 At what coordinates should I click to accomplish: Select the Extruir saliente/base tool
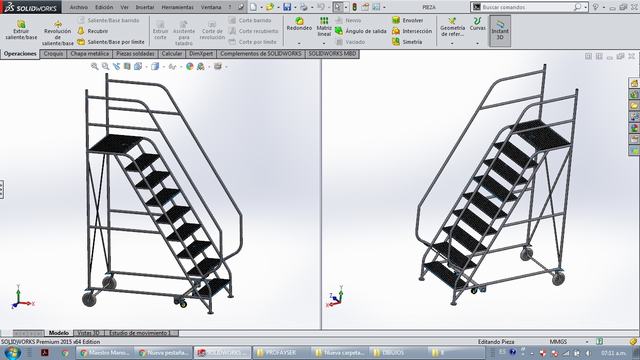point(21,29)
